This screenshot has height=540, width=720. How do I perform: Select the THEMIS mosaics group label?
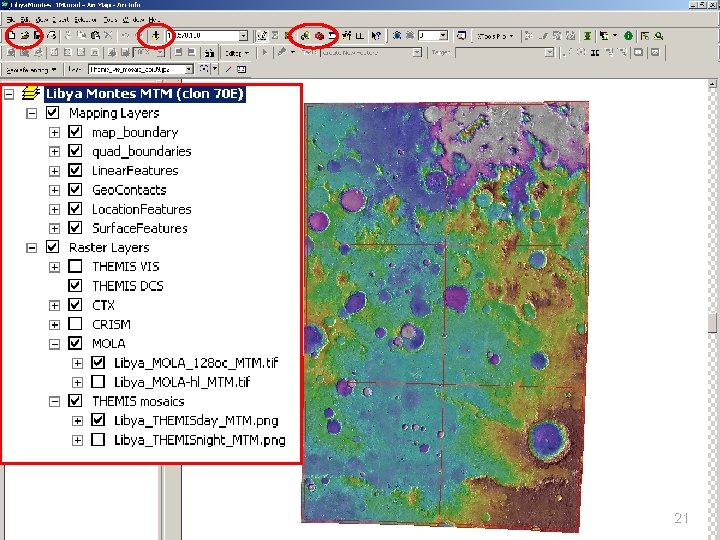pyautogui.click(x=138, y=401)
